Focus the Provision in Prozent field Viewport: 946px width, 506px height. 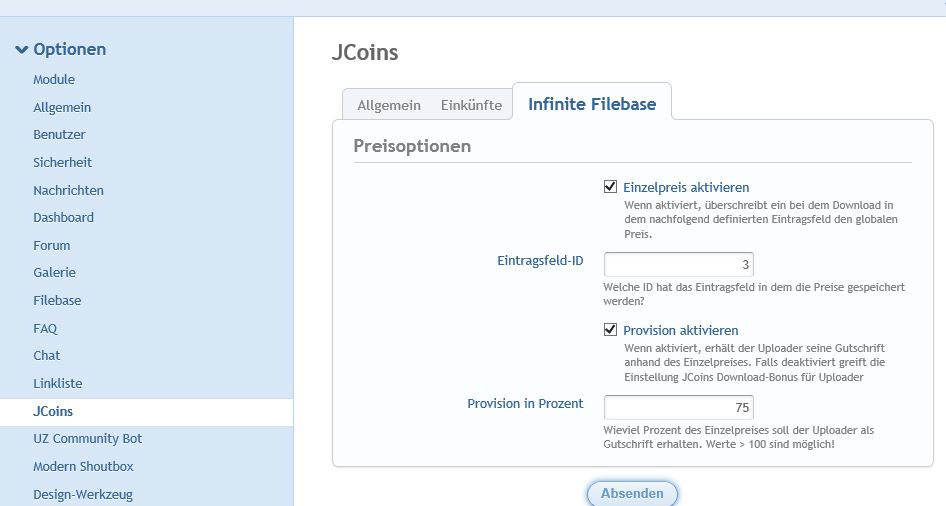click(x=678, y=407)
